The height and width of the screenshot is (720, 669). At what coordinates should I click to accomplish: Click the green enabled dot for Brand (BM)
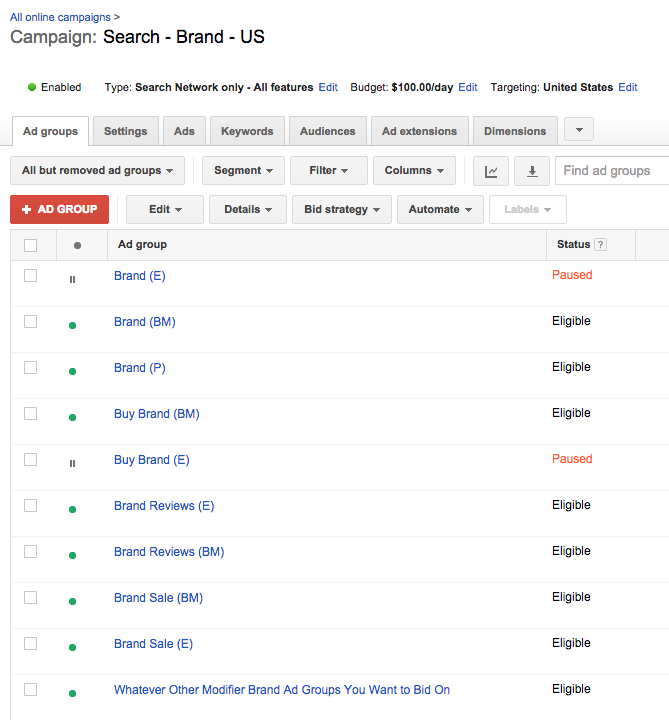point(72,325)
